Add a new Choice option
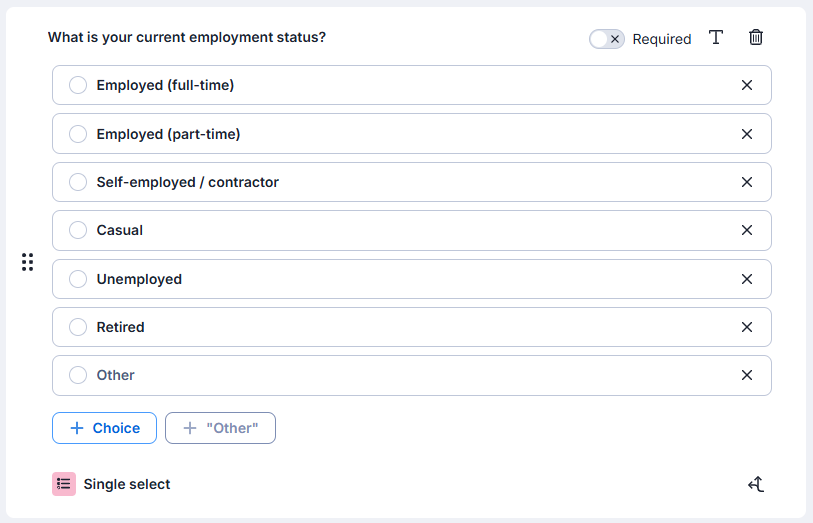 coord(104,428)
